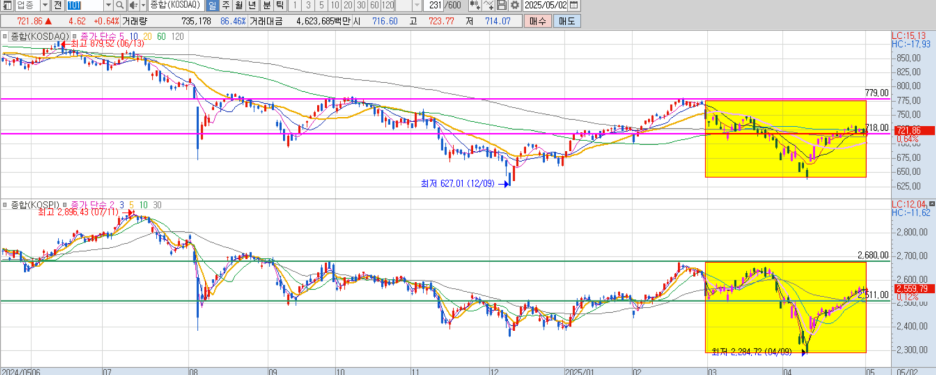Choose the 30 interval button

pyautogui.click(x=361, y=5)
